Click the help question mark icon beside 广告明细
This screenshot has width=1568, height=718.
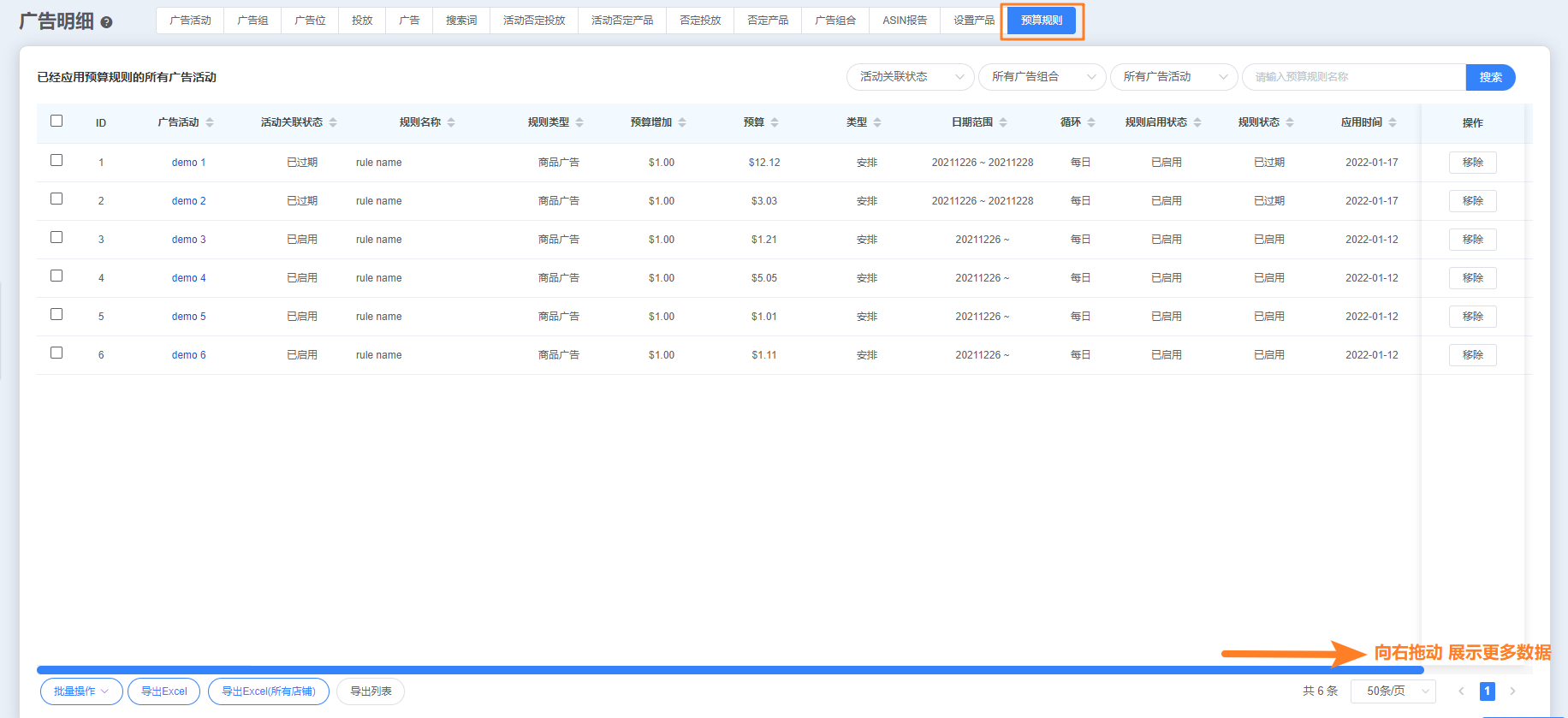106,22
